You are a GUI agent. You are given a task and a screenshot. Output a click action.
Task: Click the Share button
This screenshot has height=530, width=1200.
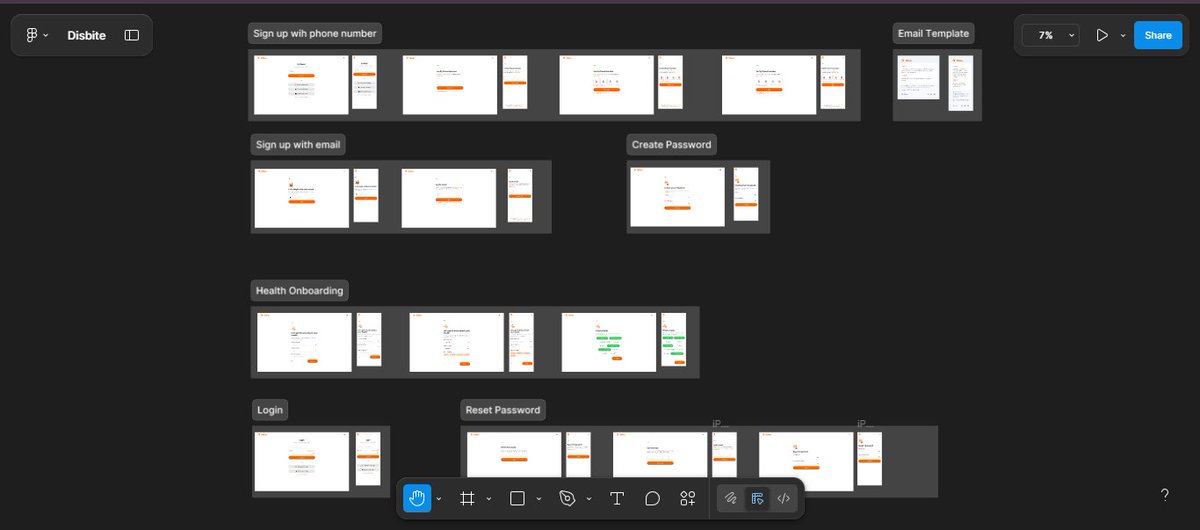[x=1158, y=35]
